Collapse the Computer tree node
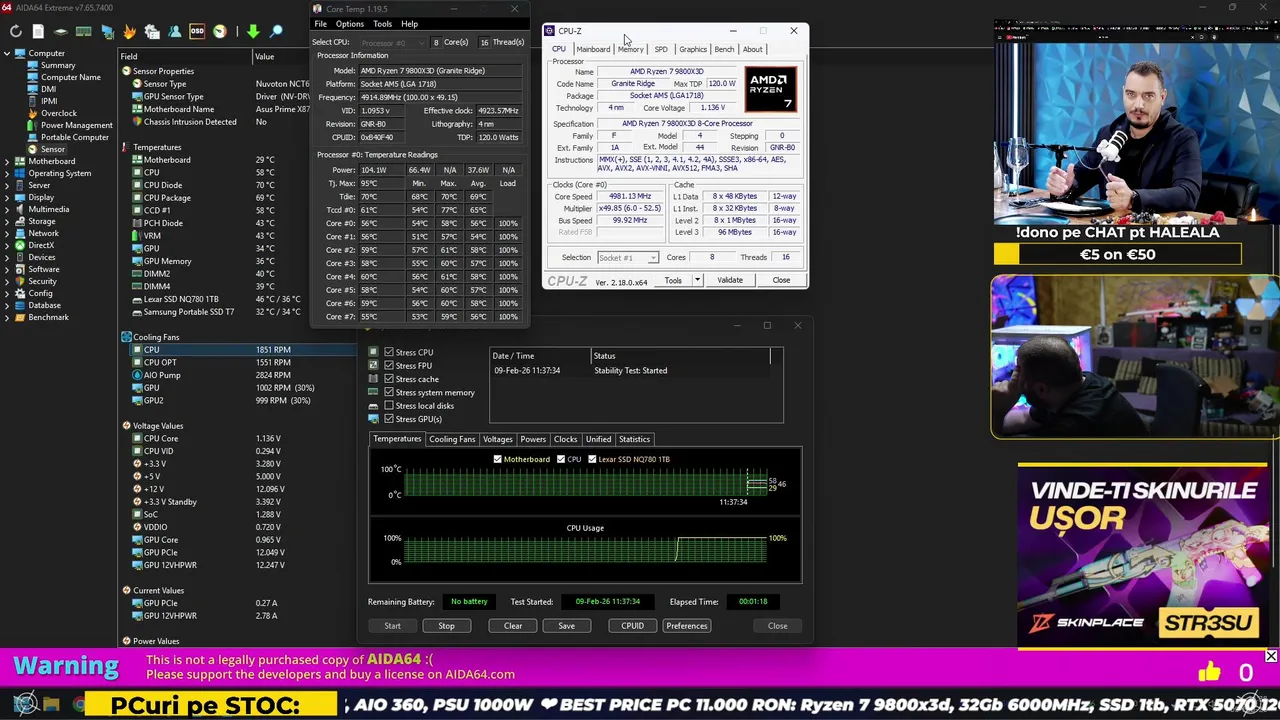Screen dimensions: 1280x720 (6, 53)
